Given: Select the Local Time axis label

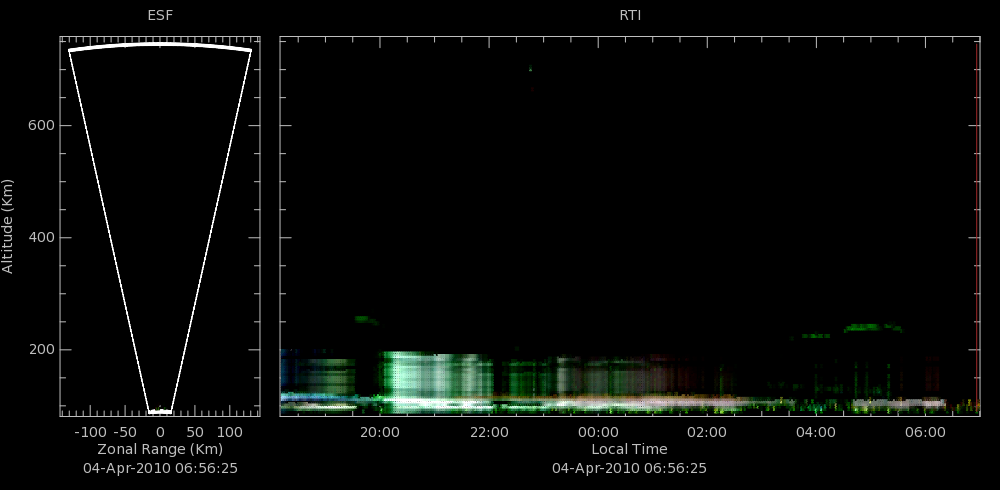Looking at the screenshot, I should [x=629, y=449].
